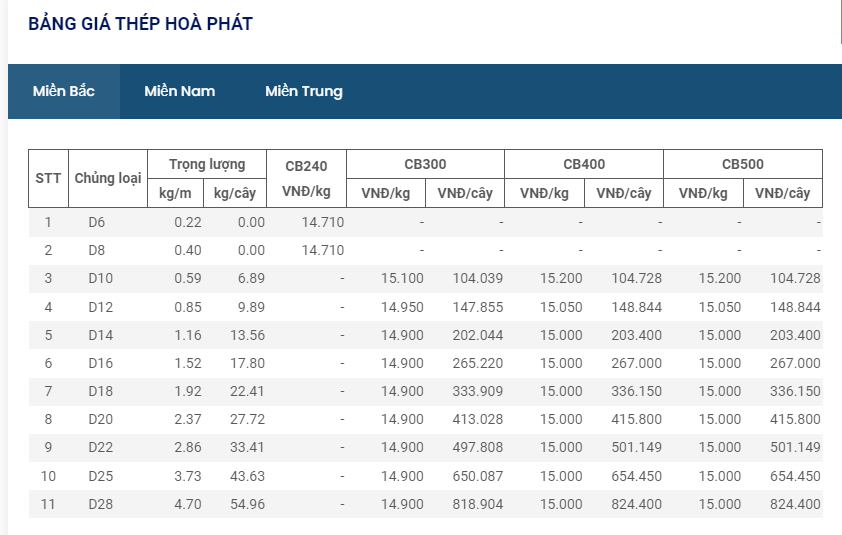The width and height of the screenshot is (842, 535).
Task: Click the CB300 group header
Action: click(425, 164)
